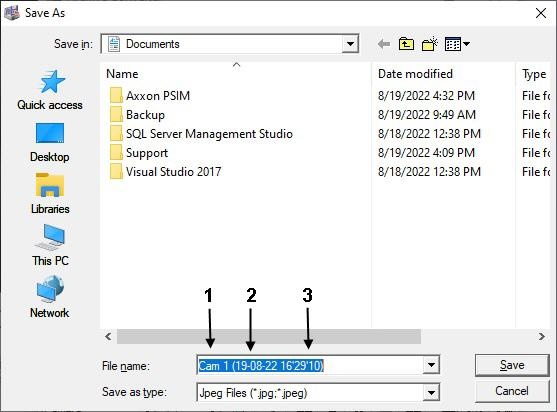Screen dimensions: 557x412
Task: Sort by the Name column header
Action: 122,74
